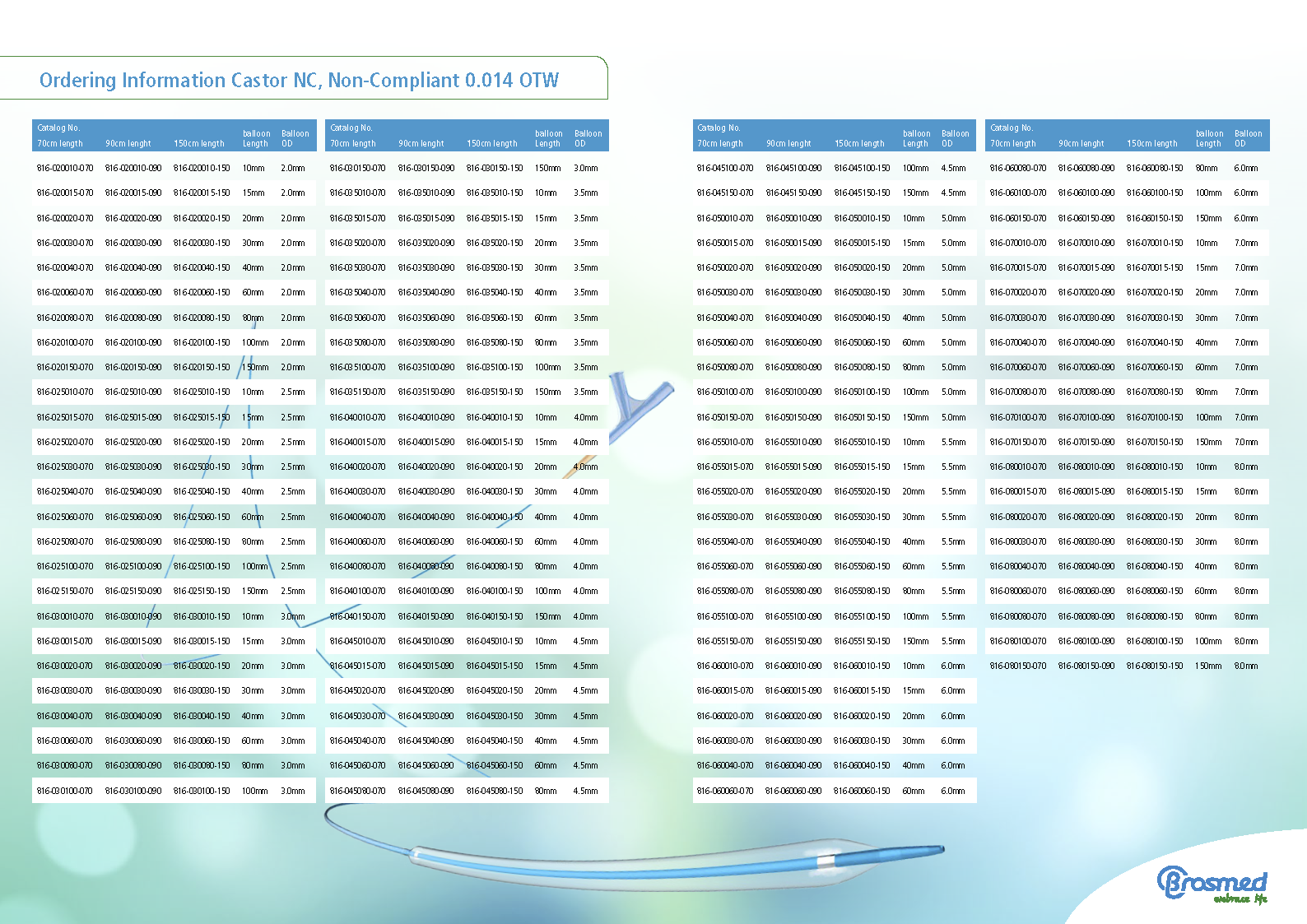This screenshot has width=1307, height=924.
Task: Select catalog number 816-055010-150
Action: pyautogui.click(x=862, y=442)
